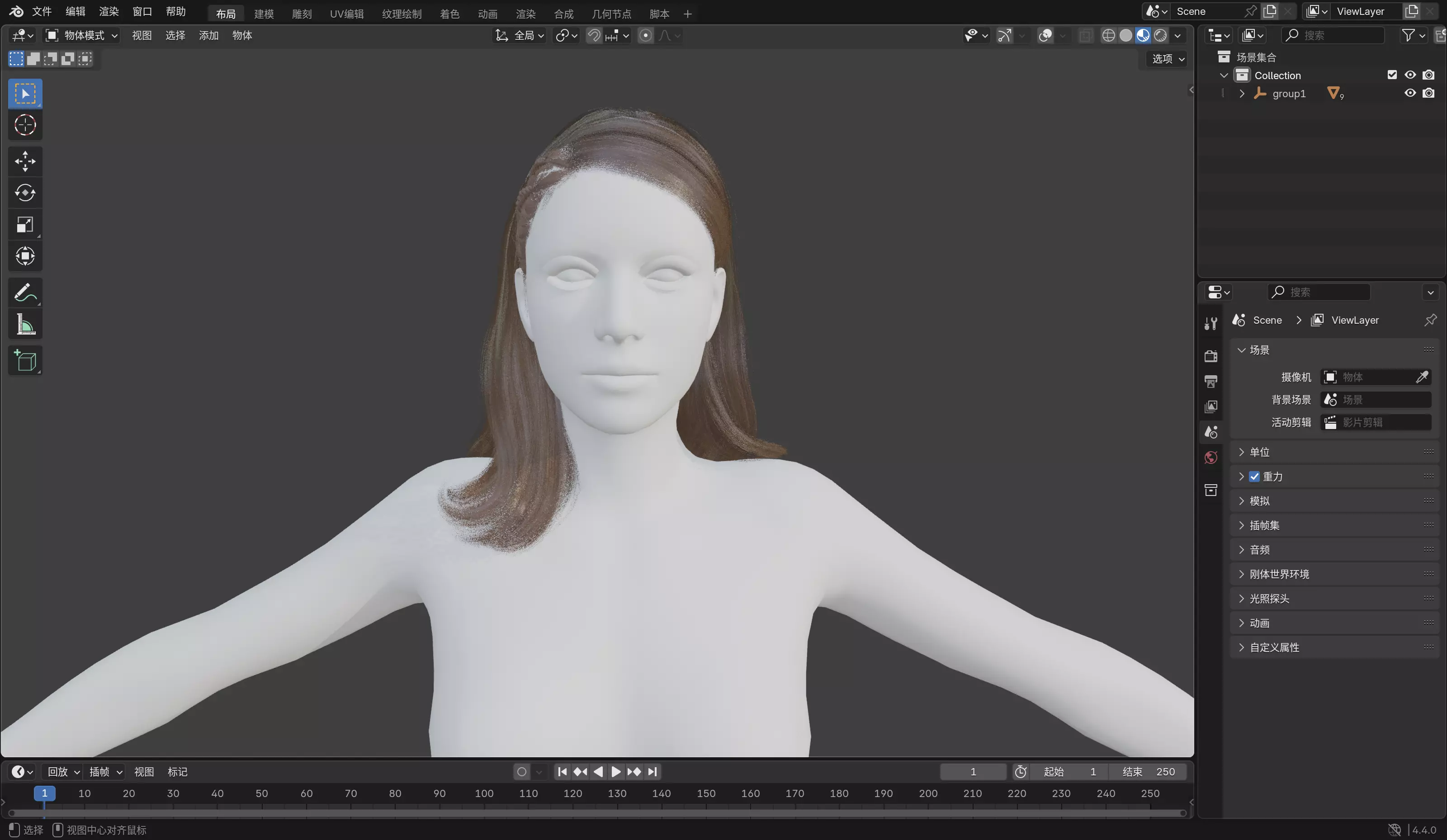
Task: Toggle X-ray display
Action: (1085, 36)
